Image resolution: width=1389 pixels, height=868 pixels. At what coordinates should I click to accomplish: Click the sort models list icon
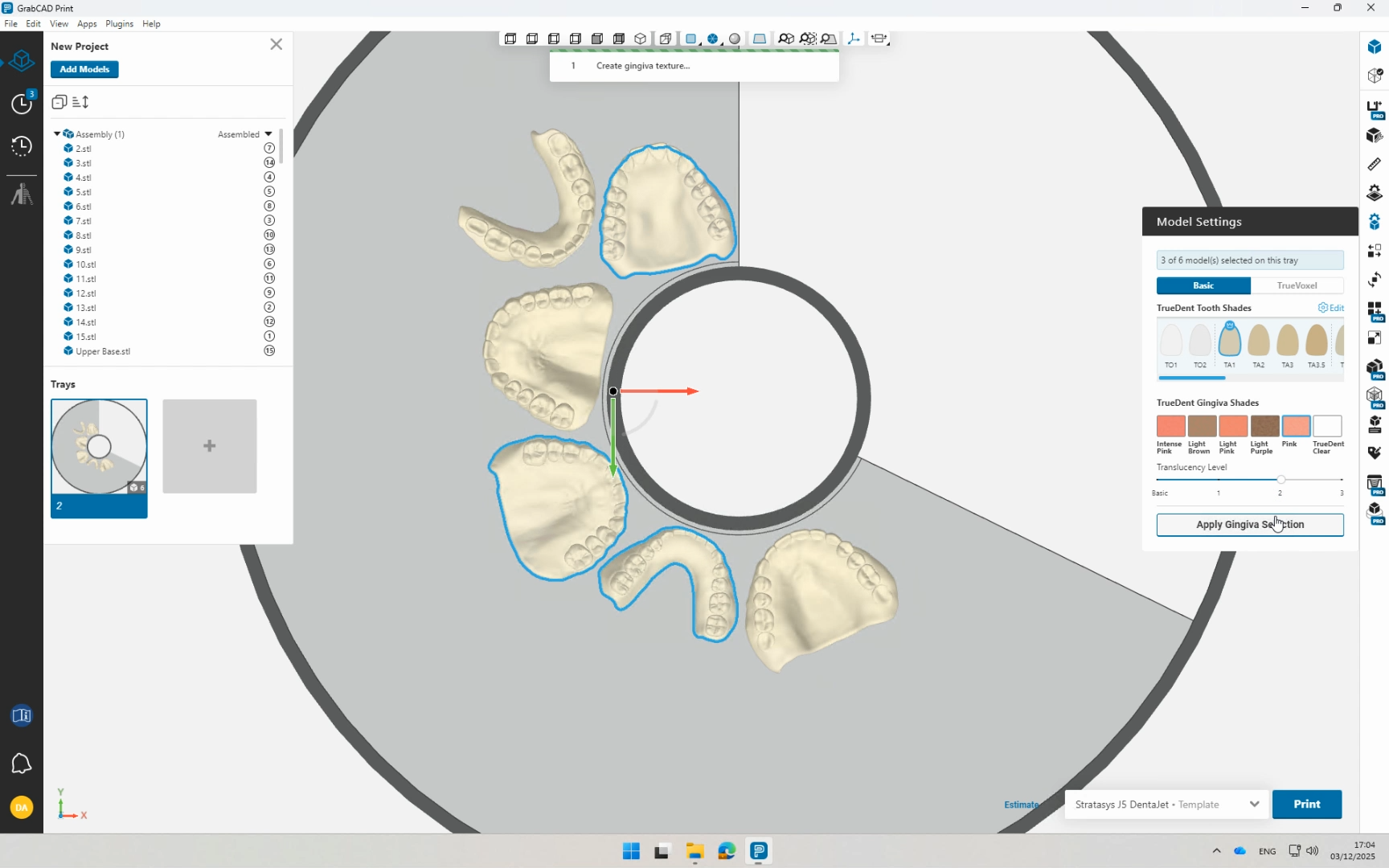(80, 102)
